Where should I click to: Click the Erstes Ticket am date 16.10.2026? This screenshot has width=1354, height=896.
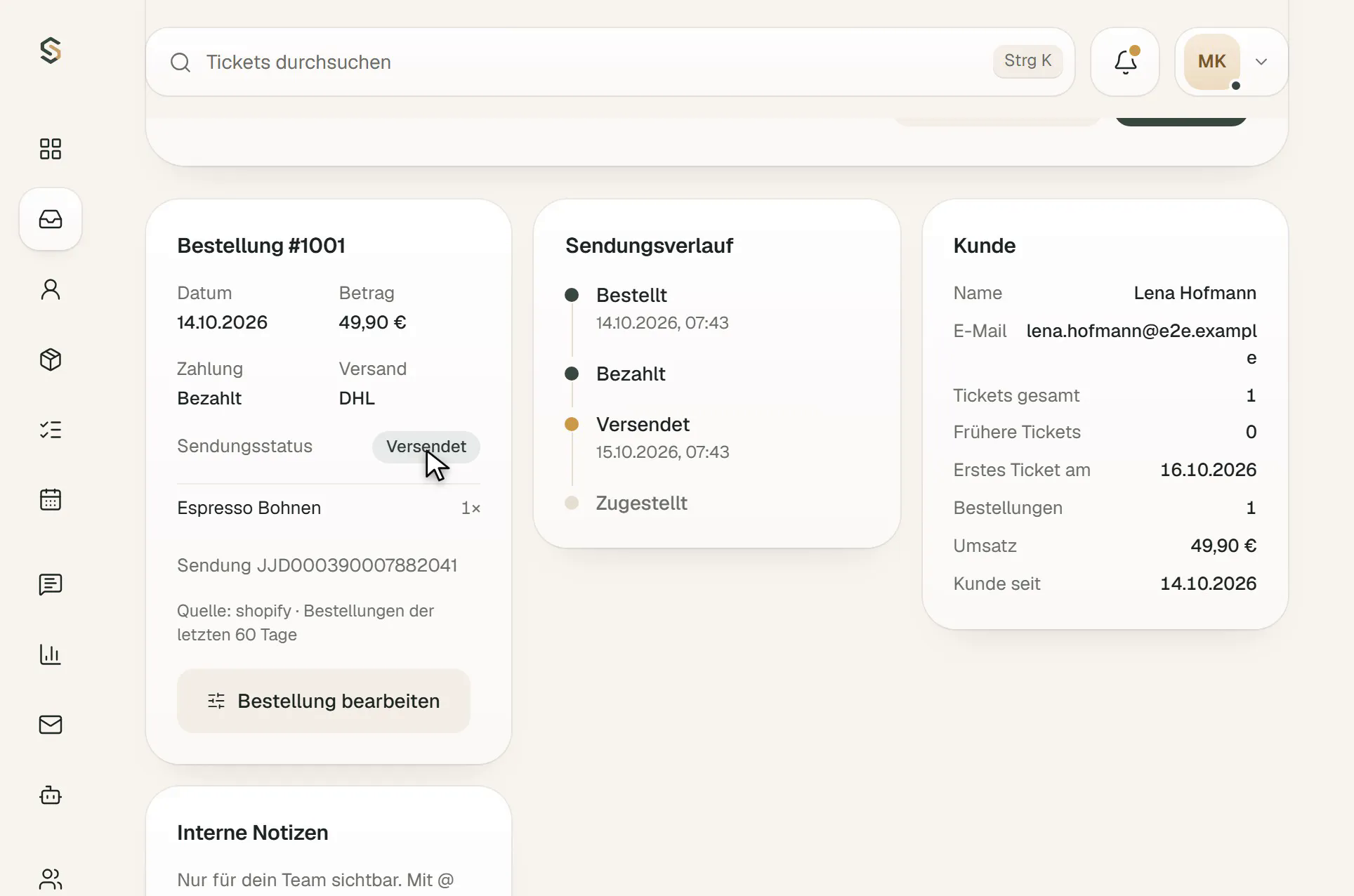1208,470
